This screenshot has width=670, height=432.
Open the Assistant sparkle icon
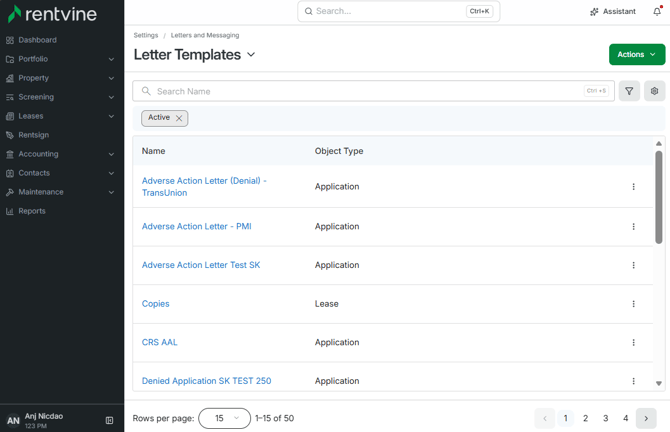pyautogui.click(x=594, y=12)
